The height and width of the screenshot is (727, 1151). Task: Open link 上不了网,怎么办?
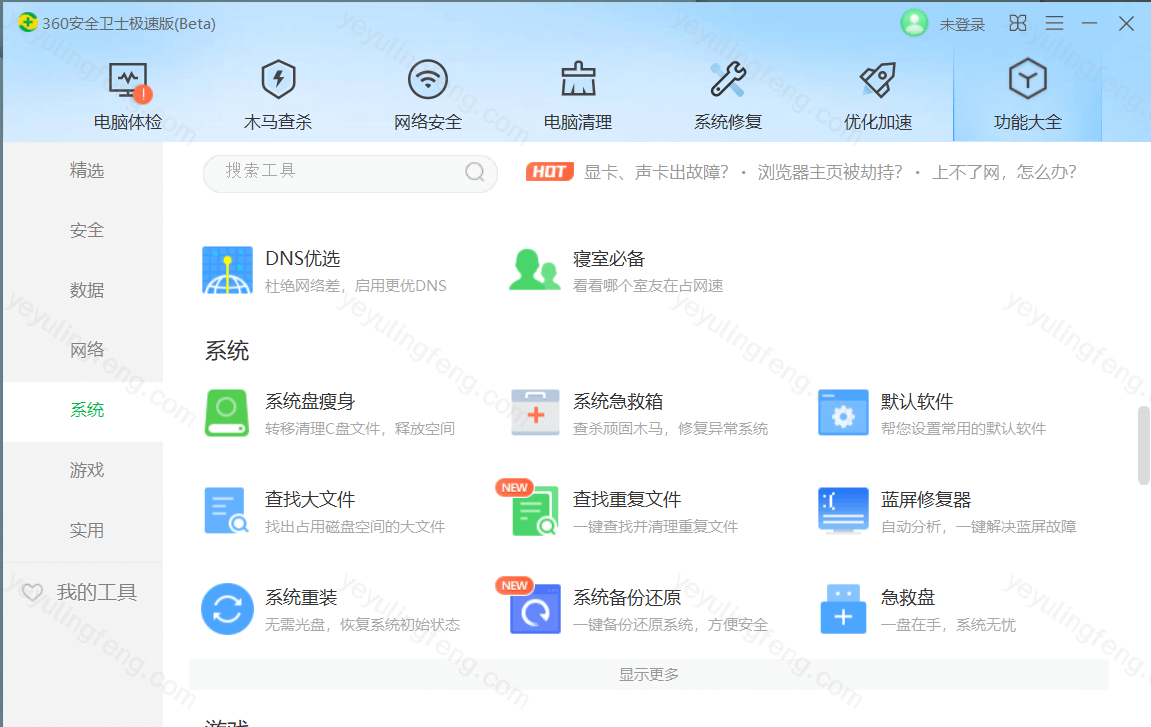click(x=1004, y=172)
